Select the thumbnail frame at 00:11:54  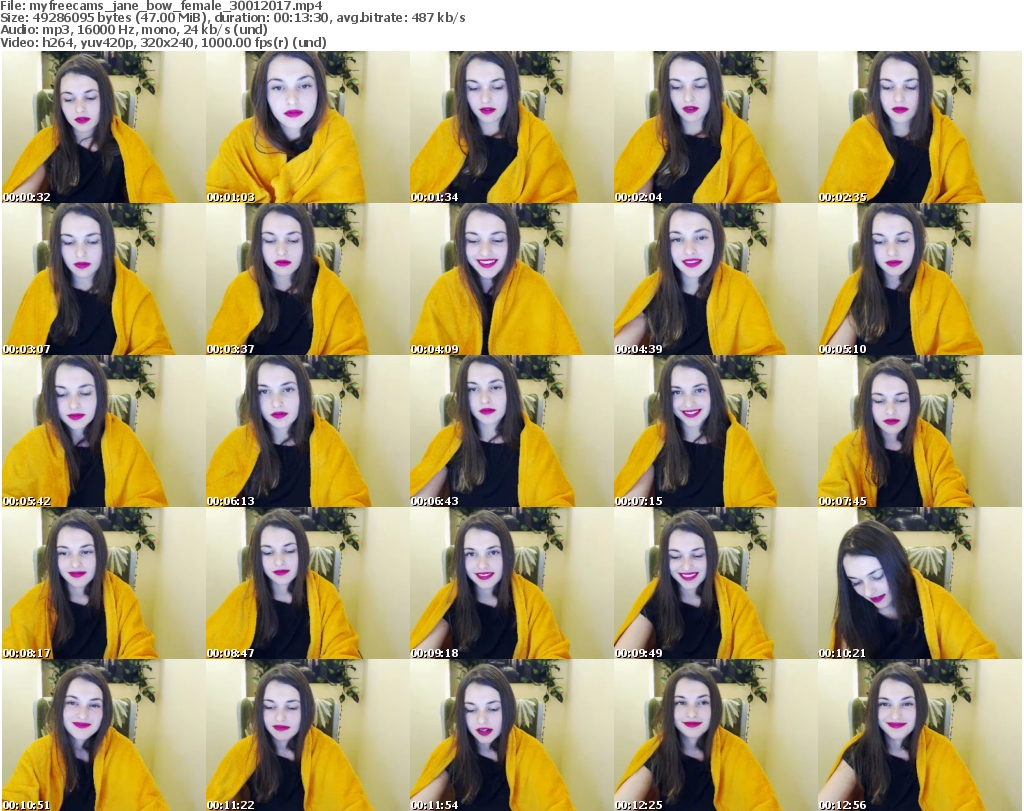(511, 735)
